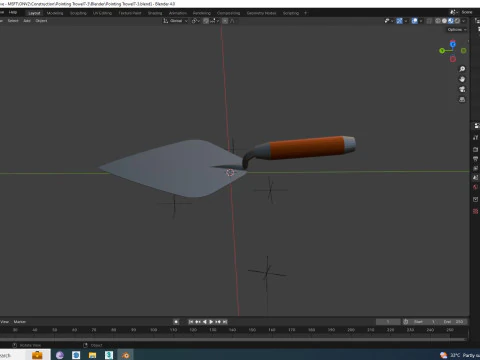Open the timeline Marker menu
Image resolution: width=480 pixels, height=360 pixels.
tap(20, 322)
